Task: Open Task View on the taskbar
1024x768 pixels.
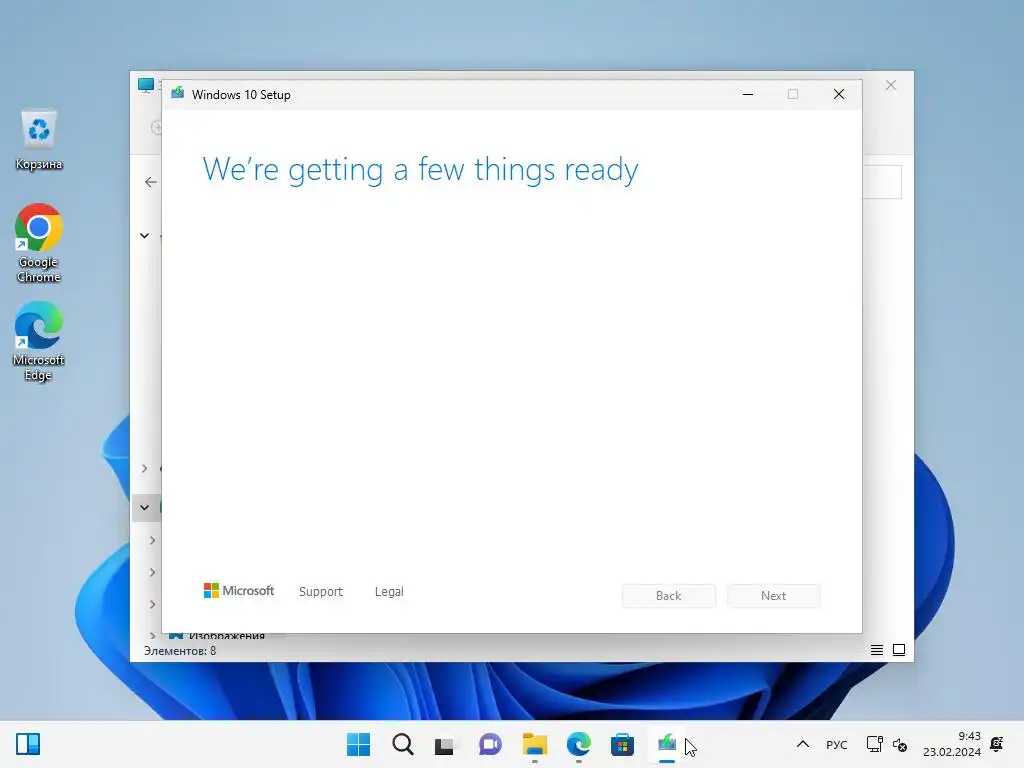Action: point(445,745)
